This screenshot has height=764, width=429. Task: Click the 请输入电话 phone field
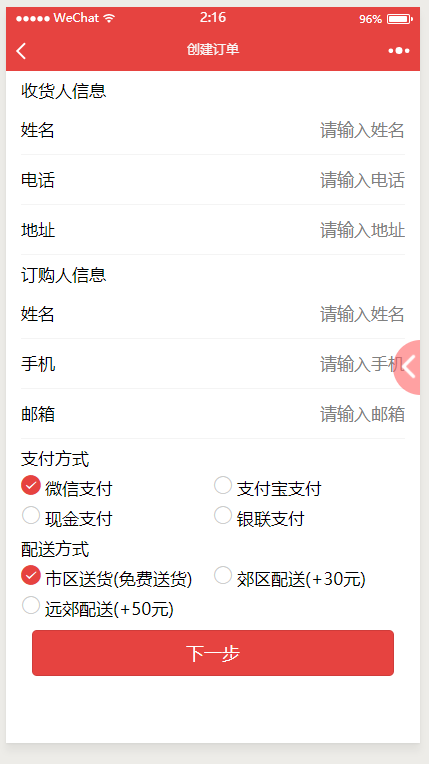[x=362, y=180]
